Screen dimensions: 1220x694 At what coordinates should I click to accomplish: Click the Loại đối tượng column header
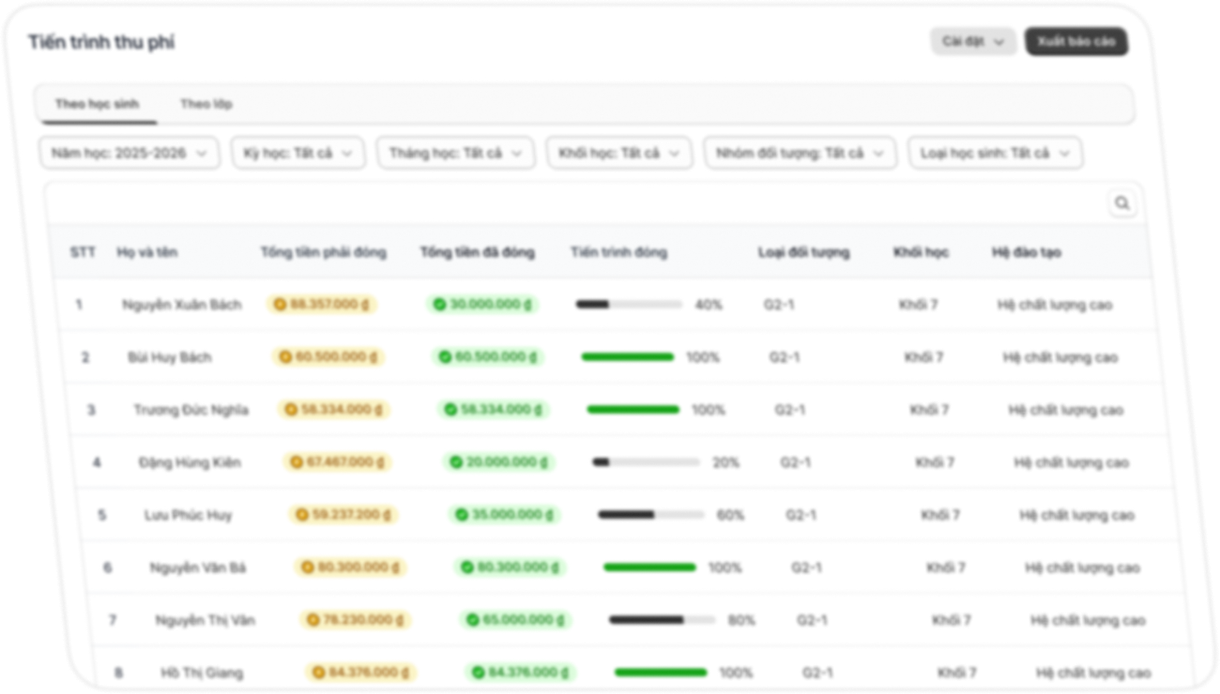click(804, 252)
